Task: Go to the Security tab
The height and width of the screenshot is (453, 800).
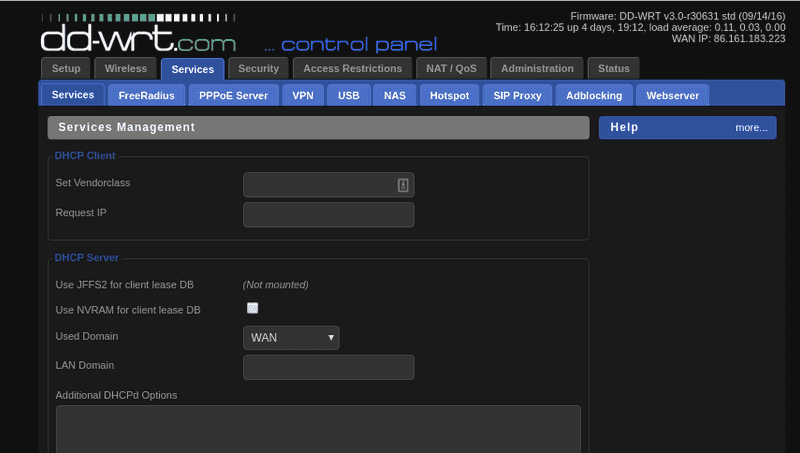Action: click(x=258, y=69)
